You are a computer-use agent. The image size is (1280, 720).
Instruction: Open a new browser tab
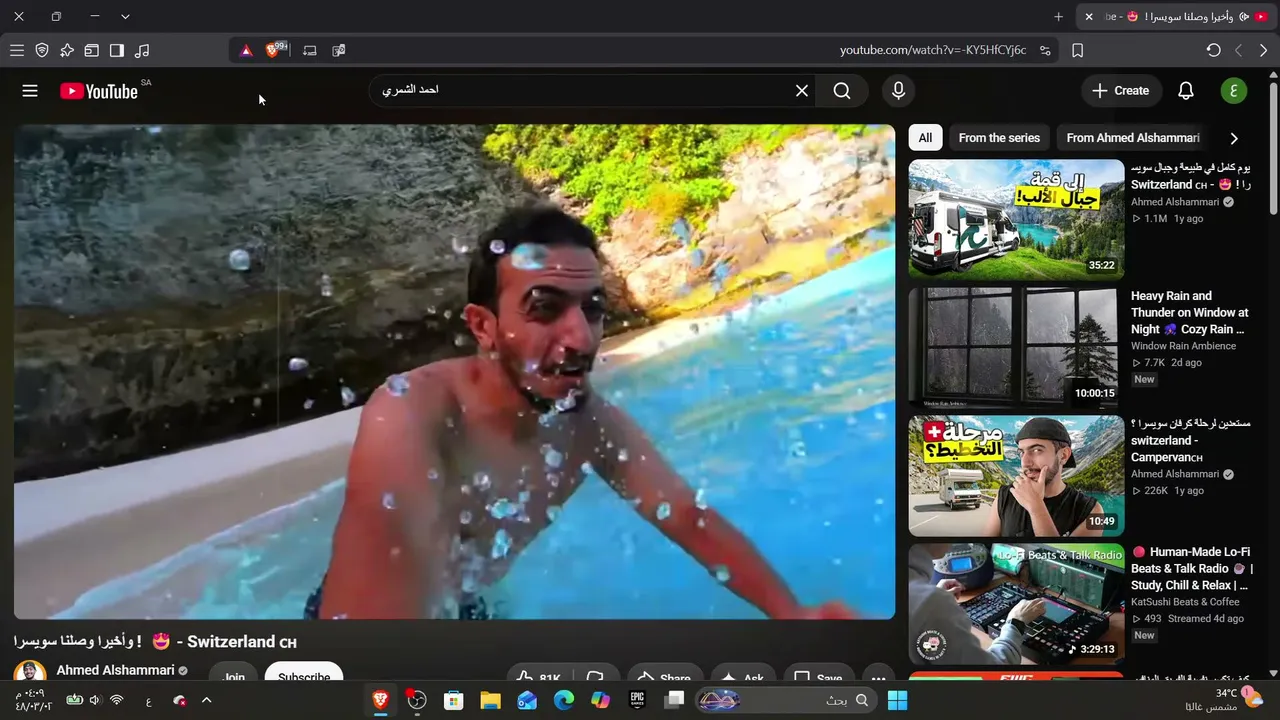[1059, 17]
